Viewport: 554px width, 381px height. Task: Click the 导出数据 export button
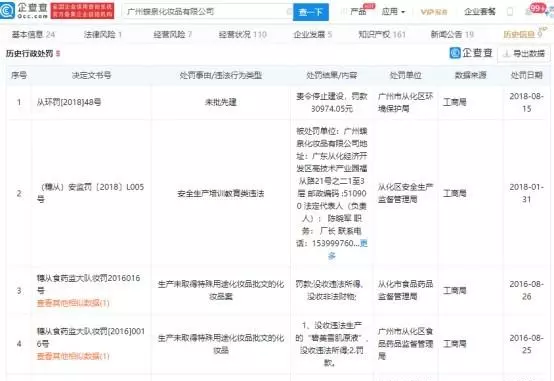tap(524, 54)
